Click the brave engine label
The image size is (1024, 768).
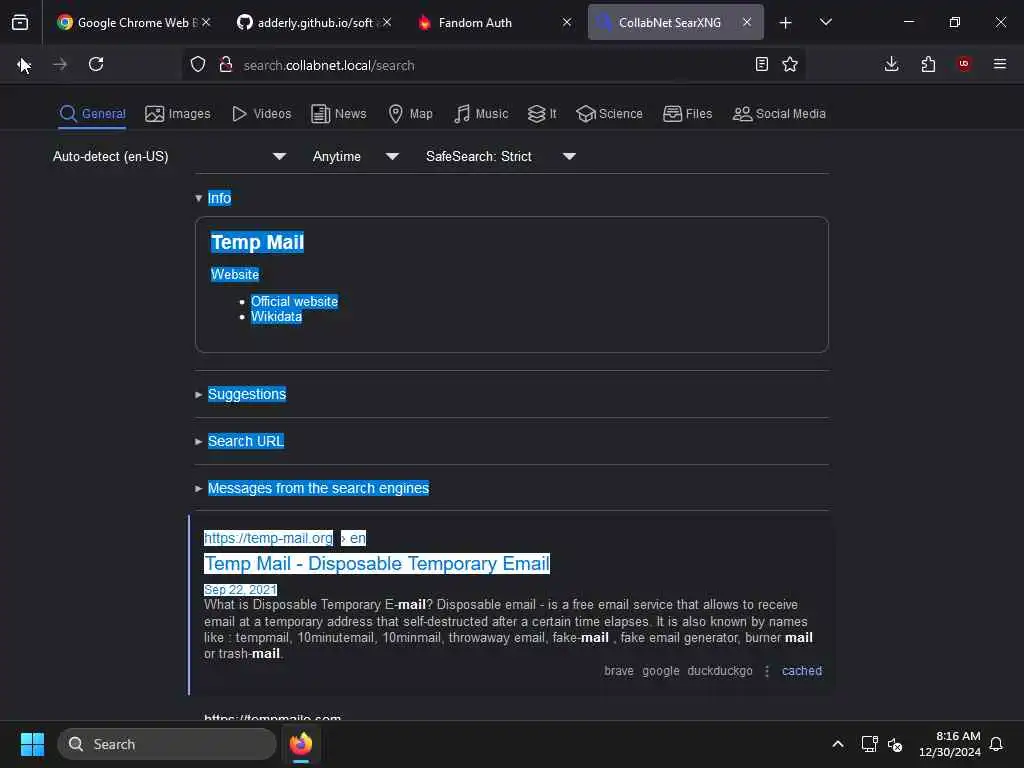[618, 671]
